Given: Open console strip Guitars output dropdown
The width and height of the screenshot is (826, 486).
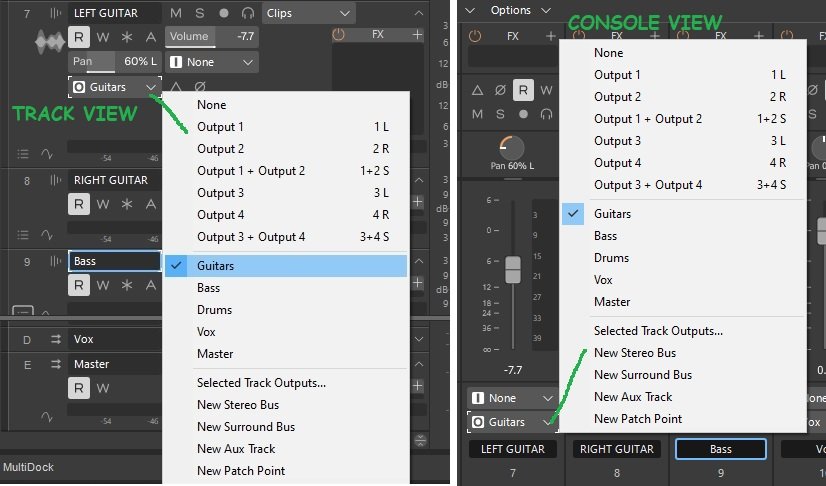Looking at the screenshot, I should [x=510, y=422].
